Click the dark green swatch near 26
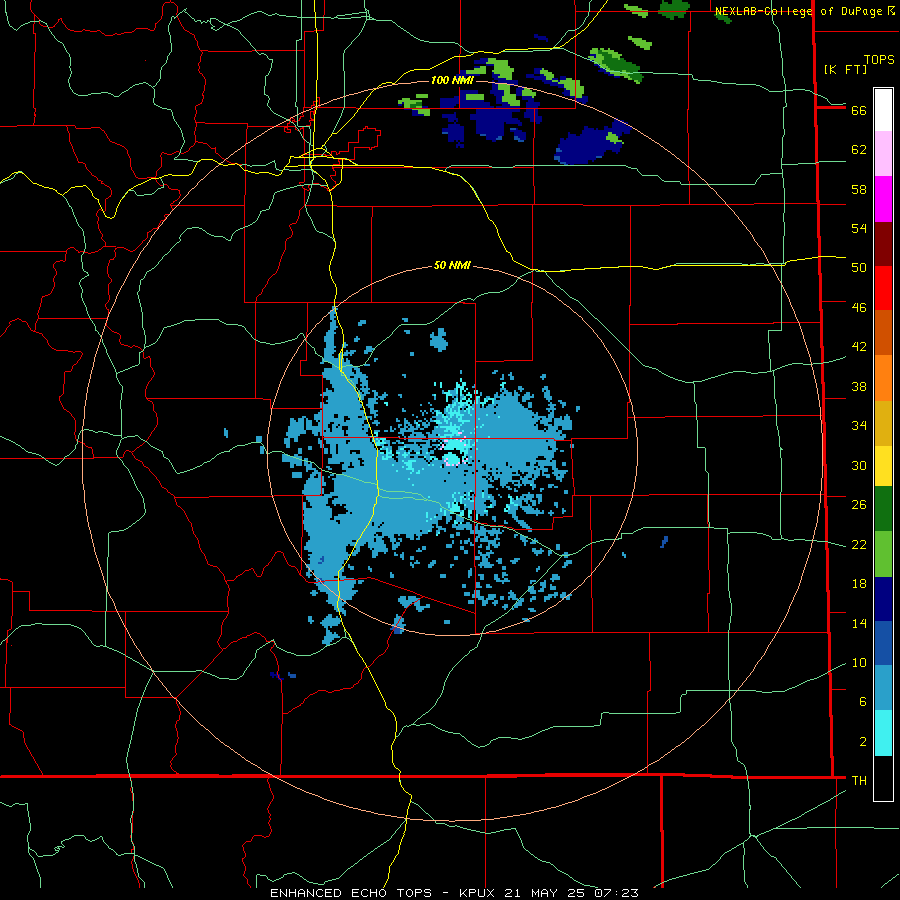This screenshot has width=900, height=900. point(883,509)
